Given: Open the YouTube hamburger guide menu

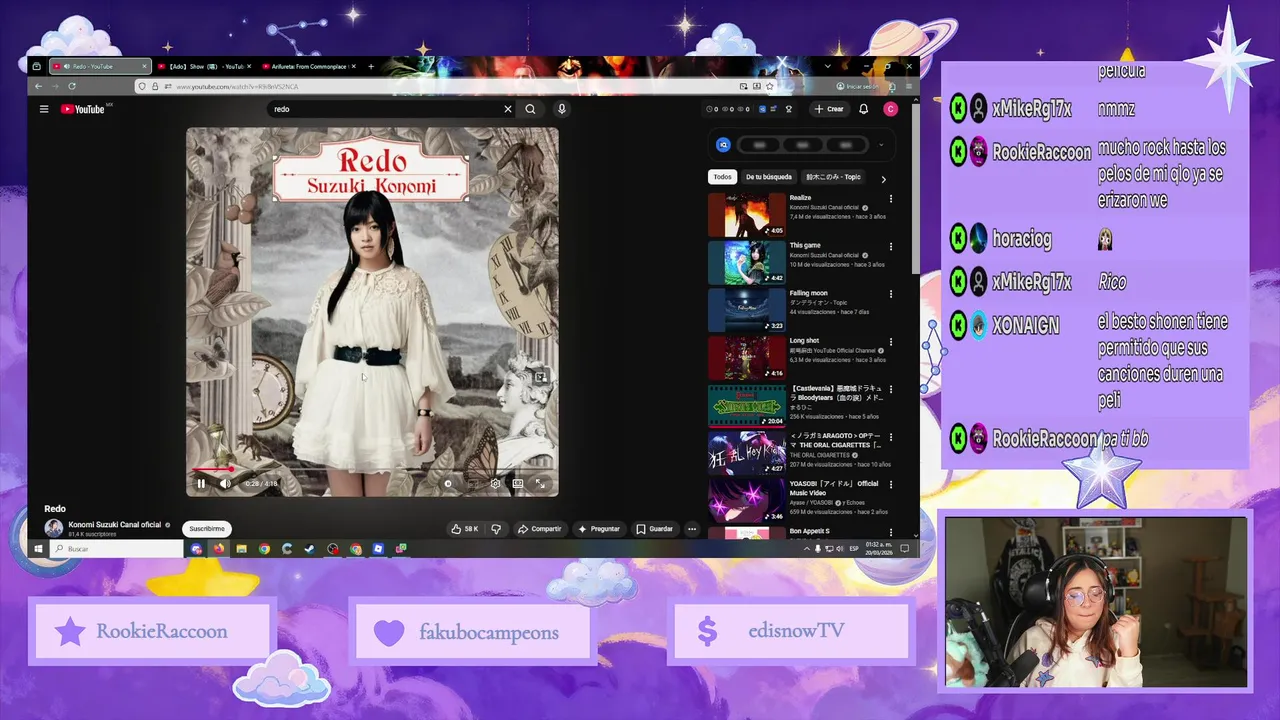Looking at the screenshot, I should [44, 109].
